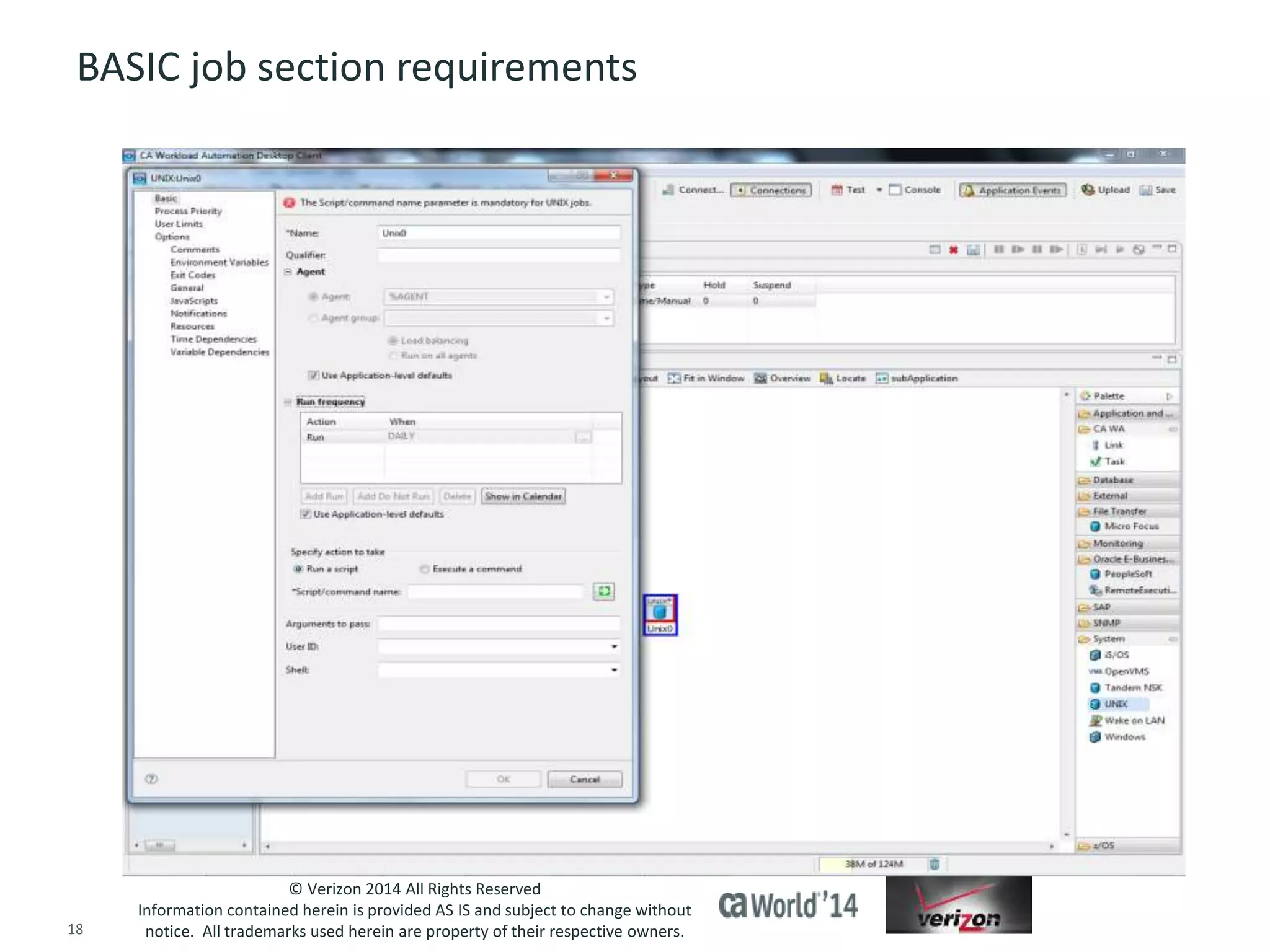Click the red X delete icon

(953, 250)
